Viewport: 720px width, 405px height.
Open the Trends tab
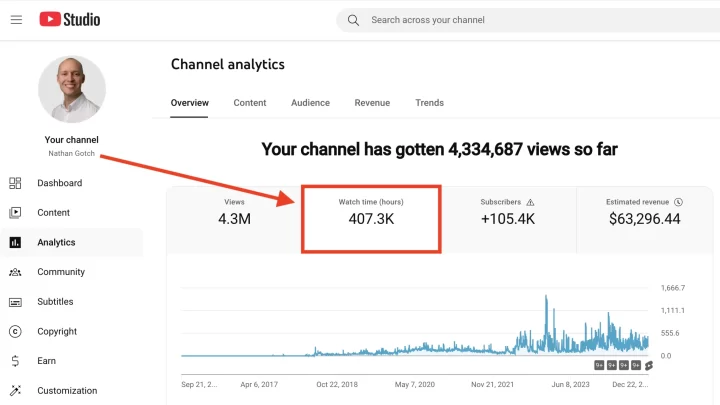[x=429, y=103]
